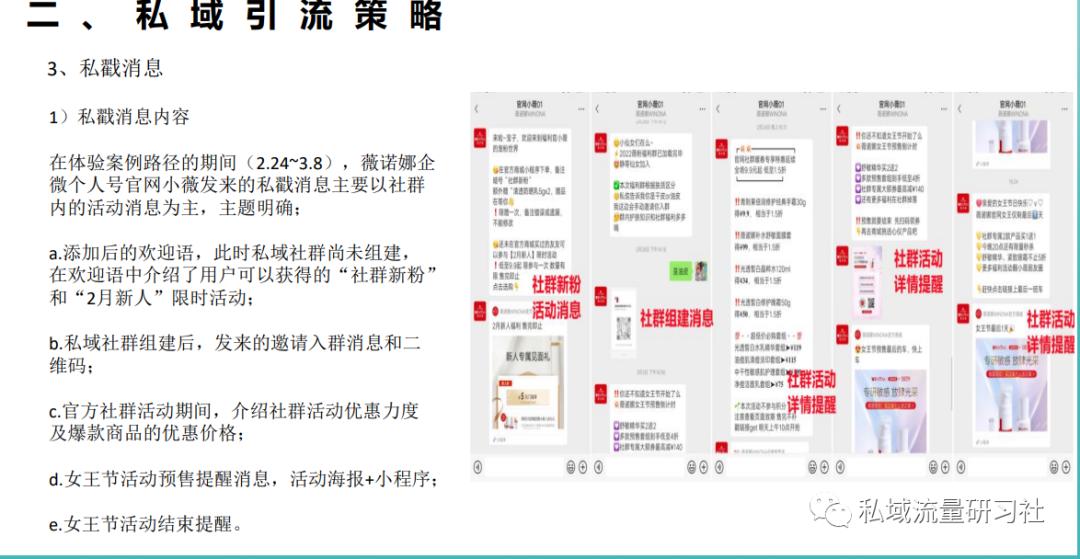Image resolution: width=1080 pixels, height=559 pixels.
Task: Tap plus attachment icon in first chat screenshot
Action: coord(583,467)
